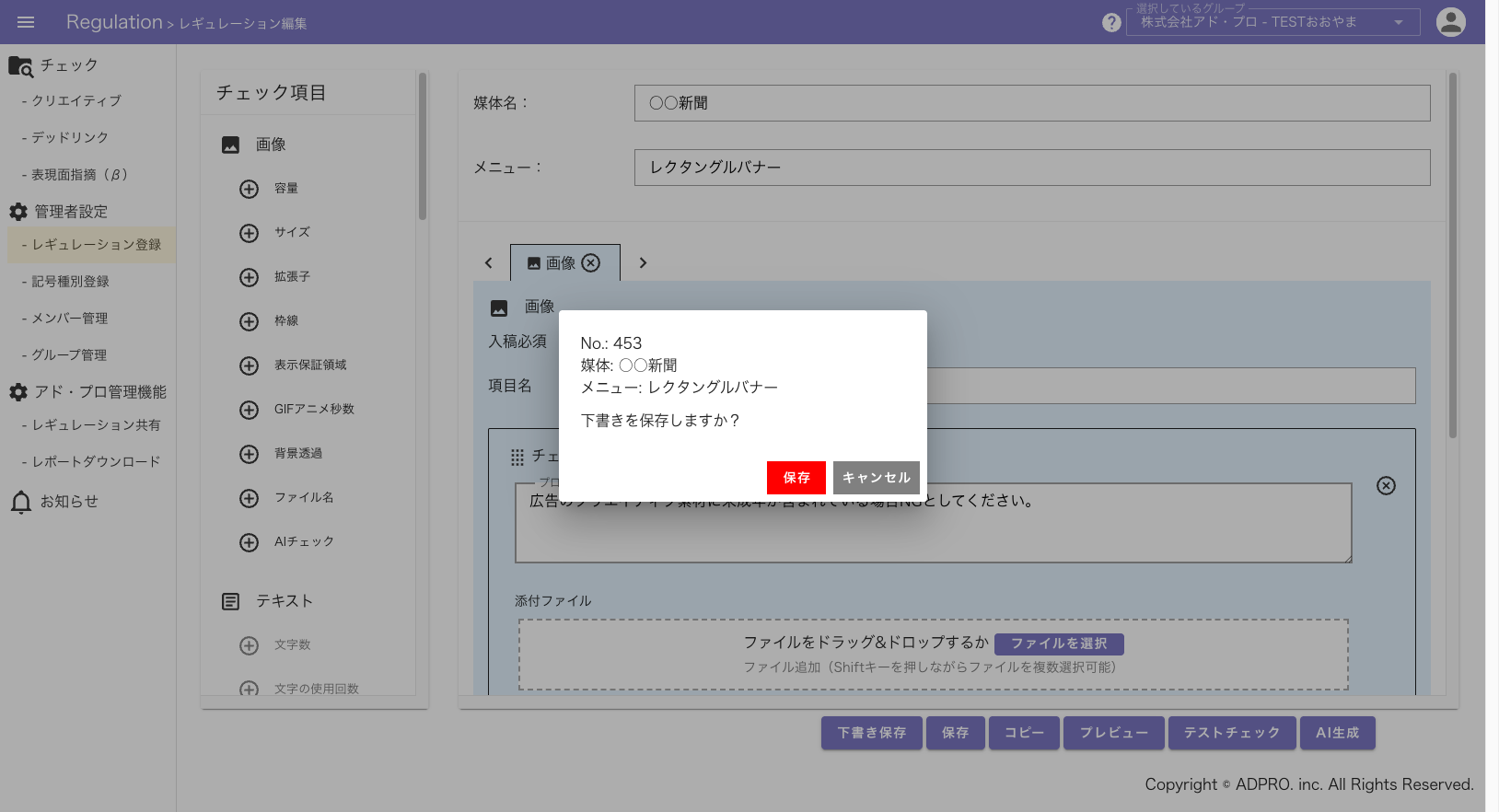
Task: Add the サイズ check item
Action: [249, 233]
